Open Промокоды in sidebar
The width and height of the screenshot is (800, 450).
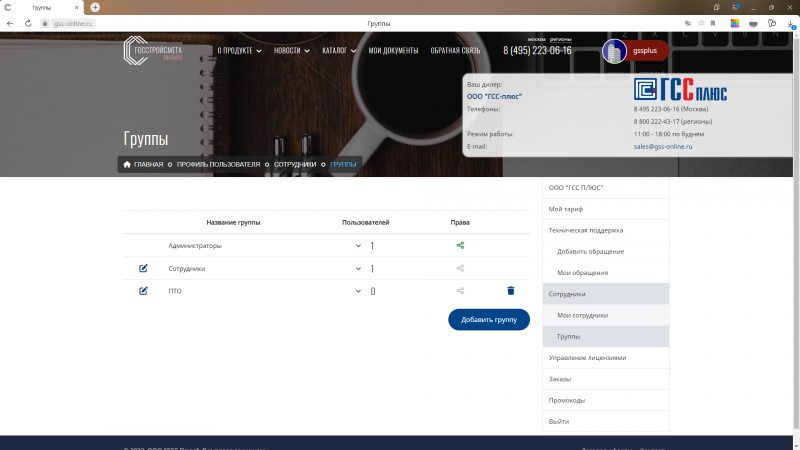coord(606,401)
